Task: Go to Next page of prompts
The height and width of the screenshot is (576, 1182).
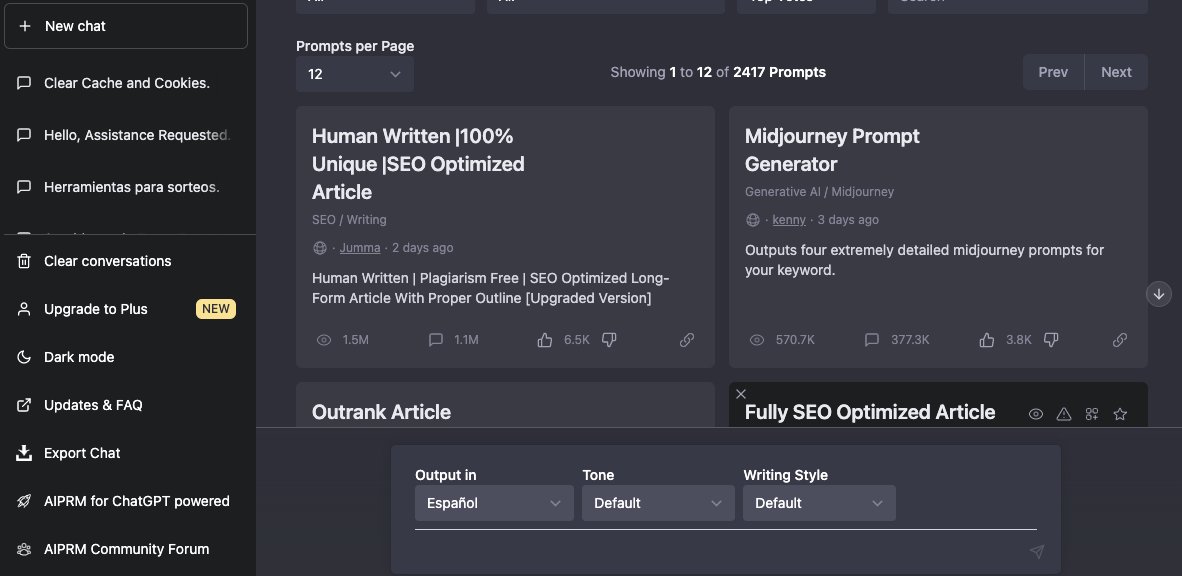Action: click(x=1116, y=72)
